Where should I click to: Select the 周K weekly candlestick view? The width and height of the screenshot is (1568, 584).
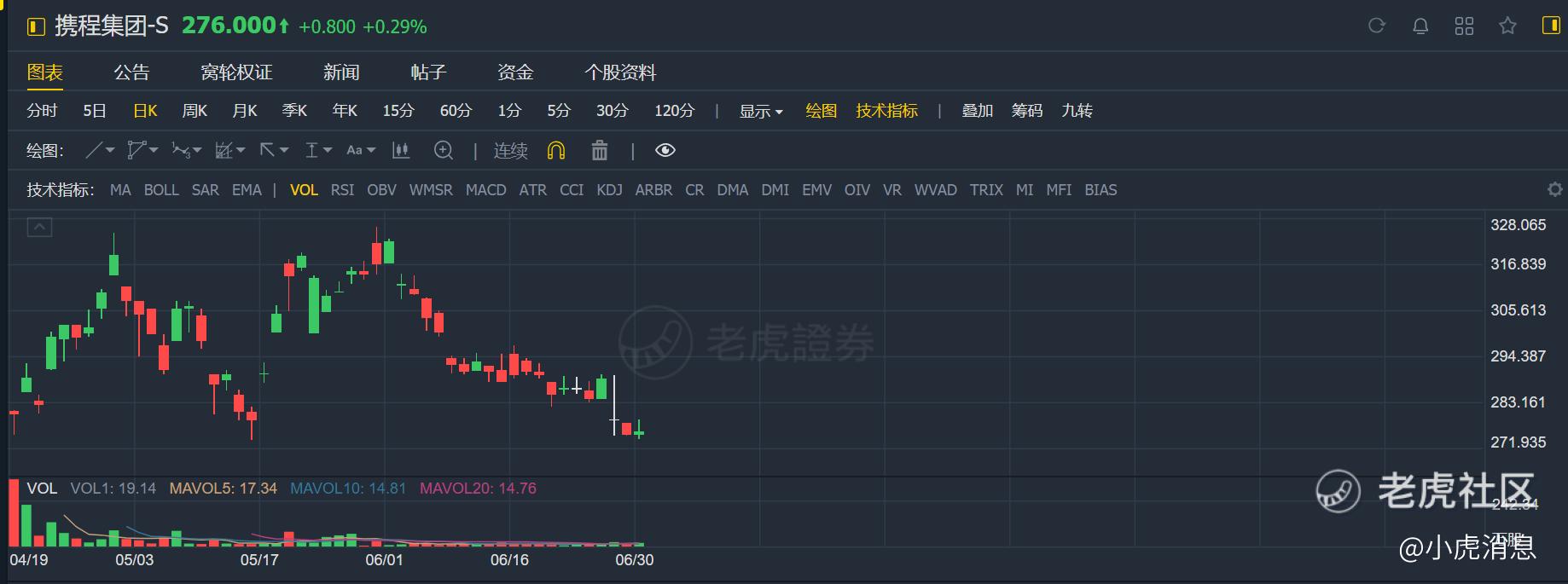pos(195,111)
